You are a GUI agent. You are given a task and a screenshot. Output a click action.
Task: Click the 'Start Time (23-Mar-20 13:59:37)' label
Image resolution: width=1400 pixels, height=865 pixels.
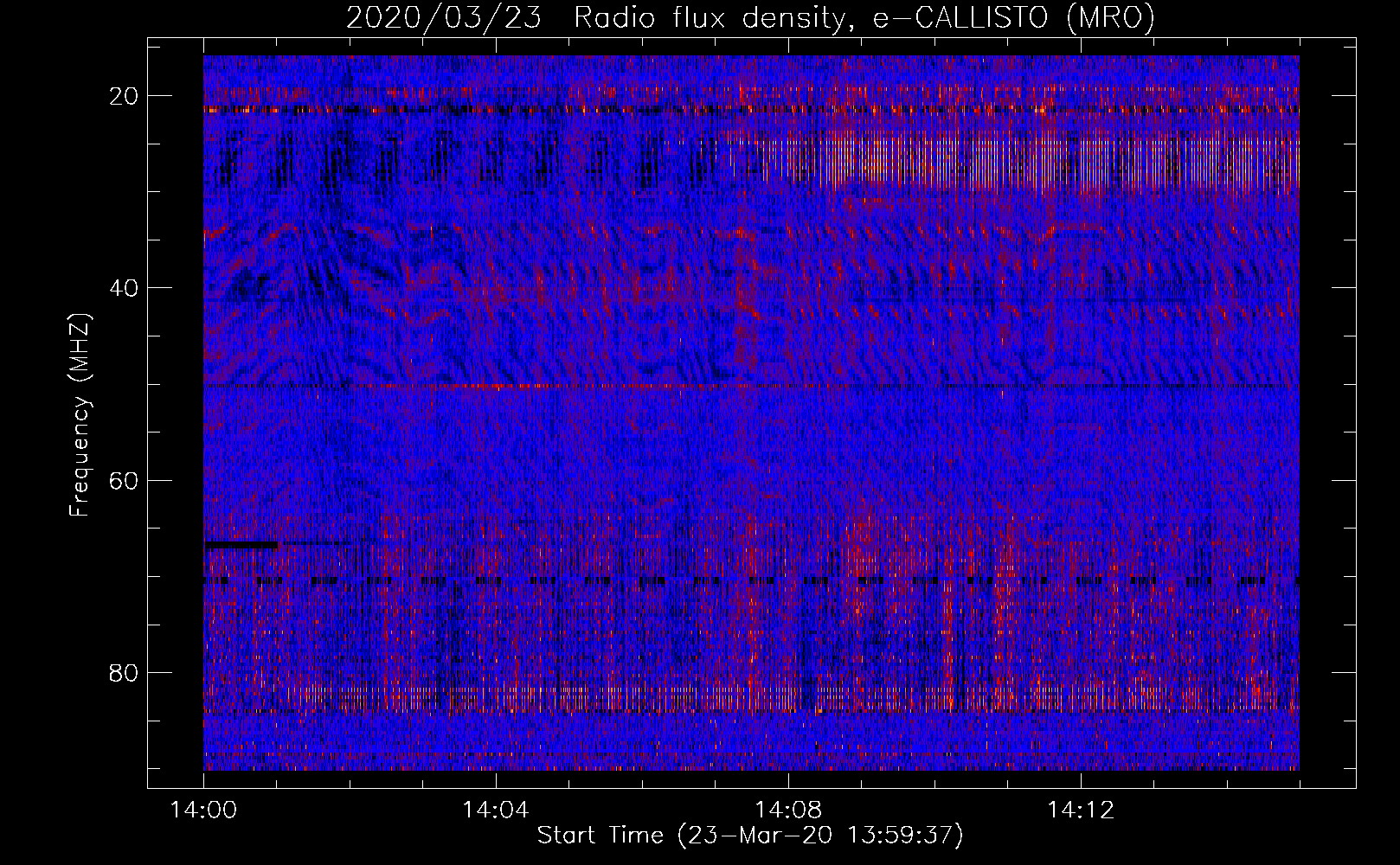tap(750, 836)
